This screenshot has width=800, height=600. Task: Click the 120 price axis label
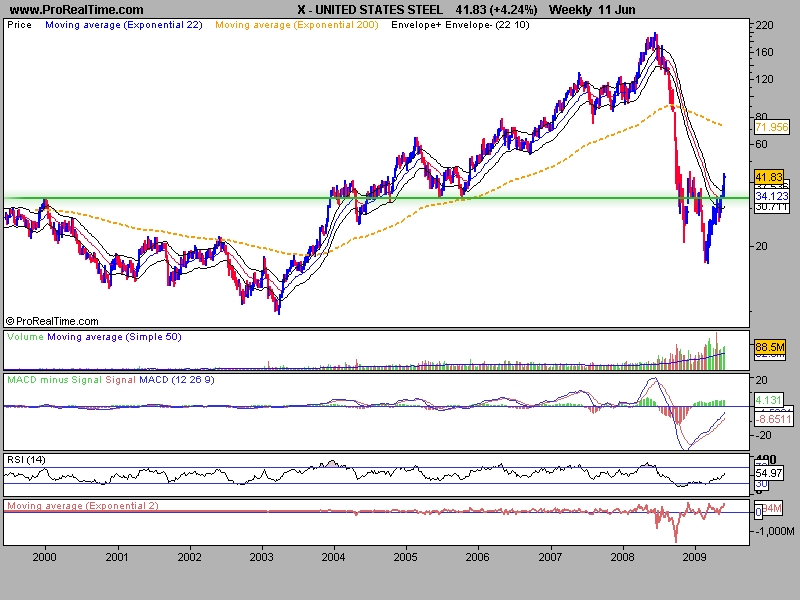click(x=765, y=79)
